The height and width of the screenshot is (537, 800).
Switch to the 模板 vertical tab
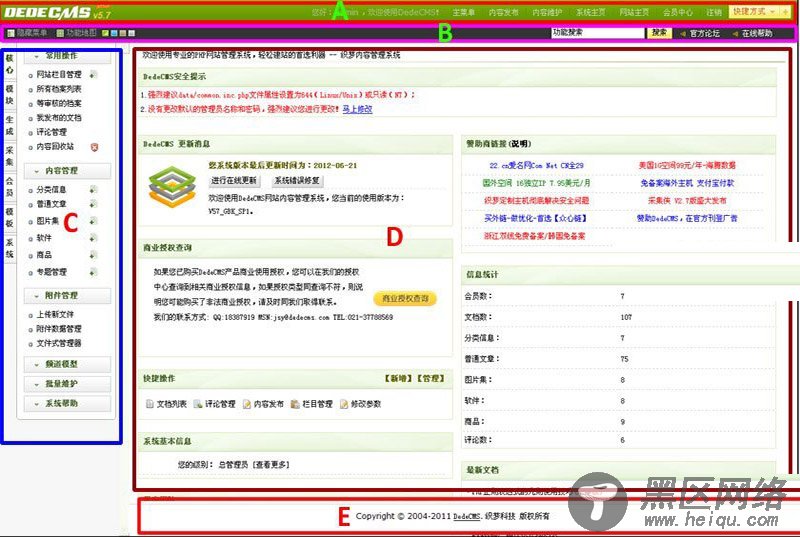[x=9, y=217]
